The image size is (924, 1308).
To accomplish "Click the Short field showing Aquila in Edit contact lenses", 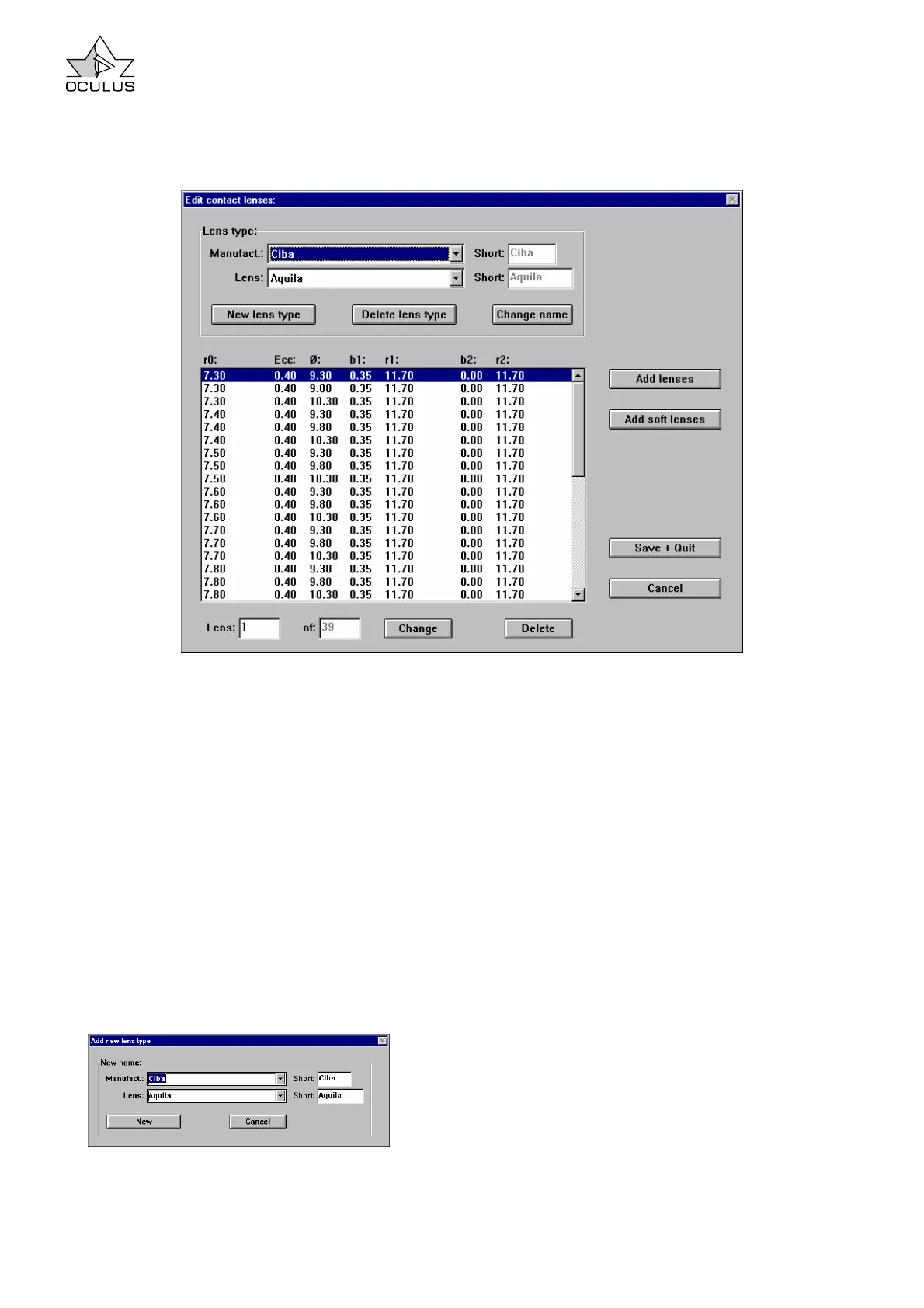I will [540, 278].
